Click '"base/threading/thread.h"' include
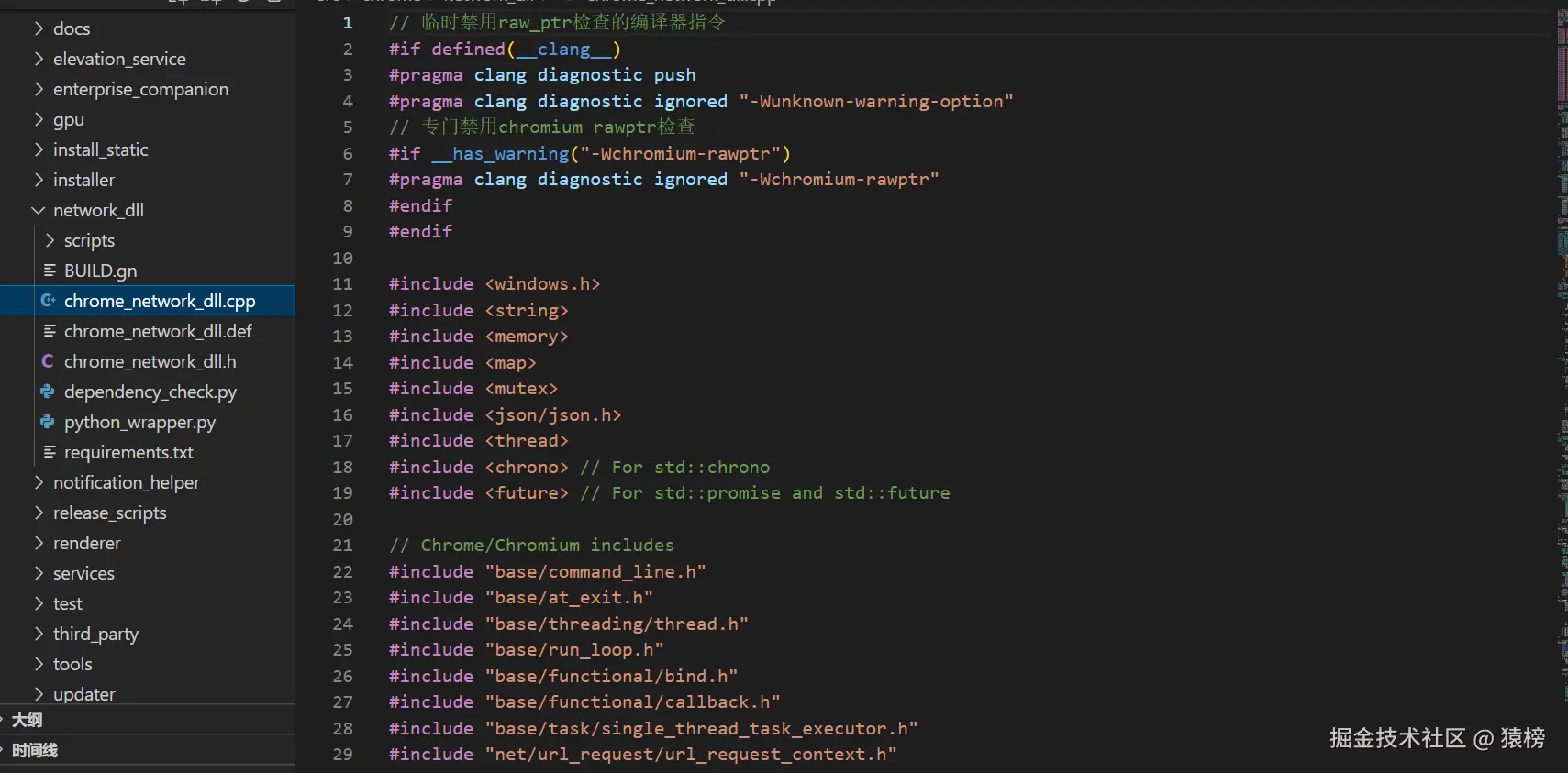The height and width of the screenshot is (773, 1568). click(617, 624)
